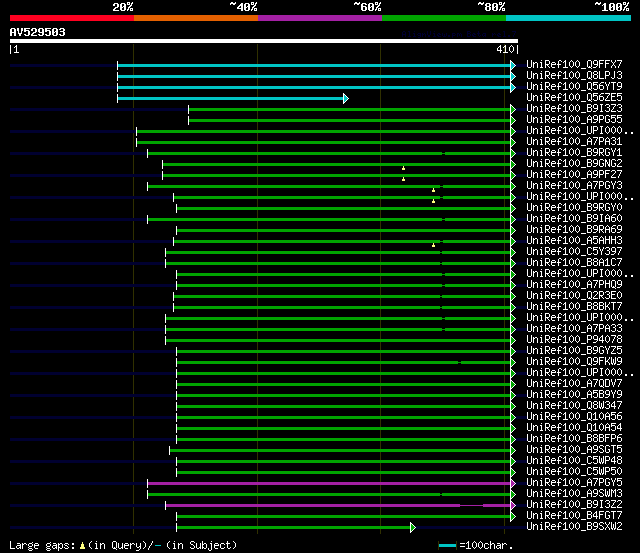640x553 pixels.
Task: Click the cyan alignment bar for Q56YT9
Action: click(x=314, y=87)
